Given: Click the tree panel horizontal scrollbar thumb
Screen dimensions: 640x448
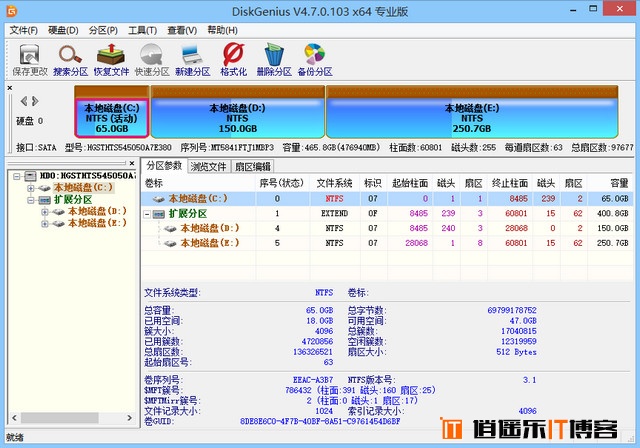Looking at the screenshot, I should tap(60, 418).
